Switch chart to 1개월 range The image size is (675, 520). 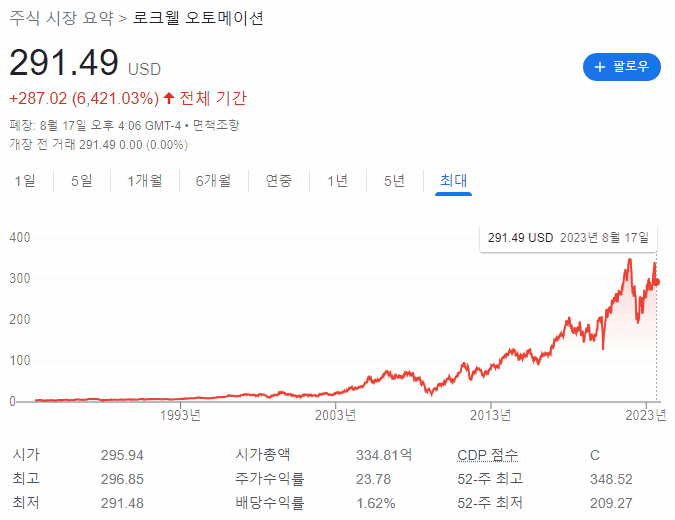click(x=145, y=181)
